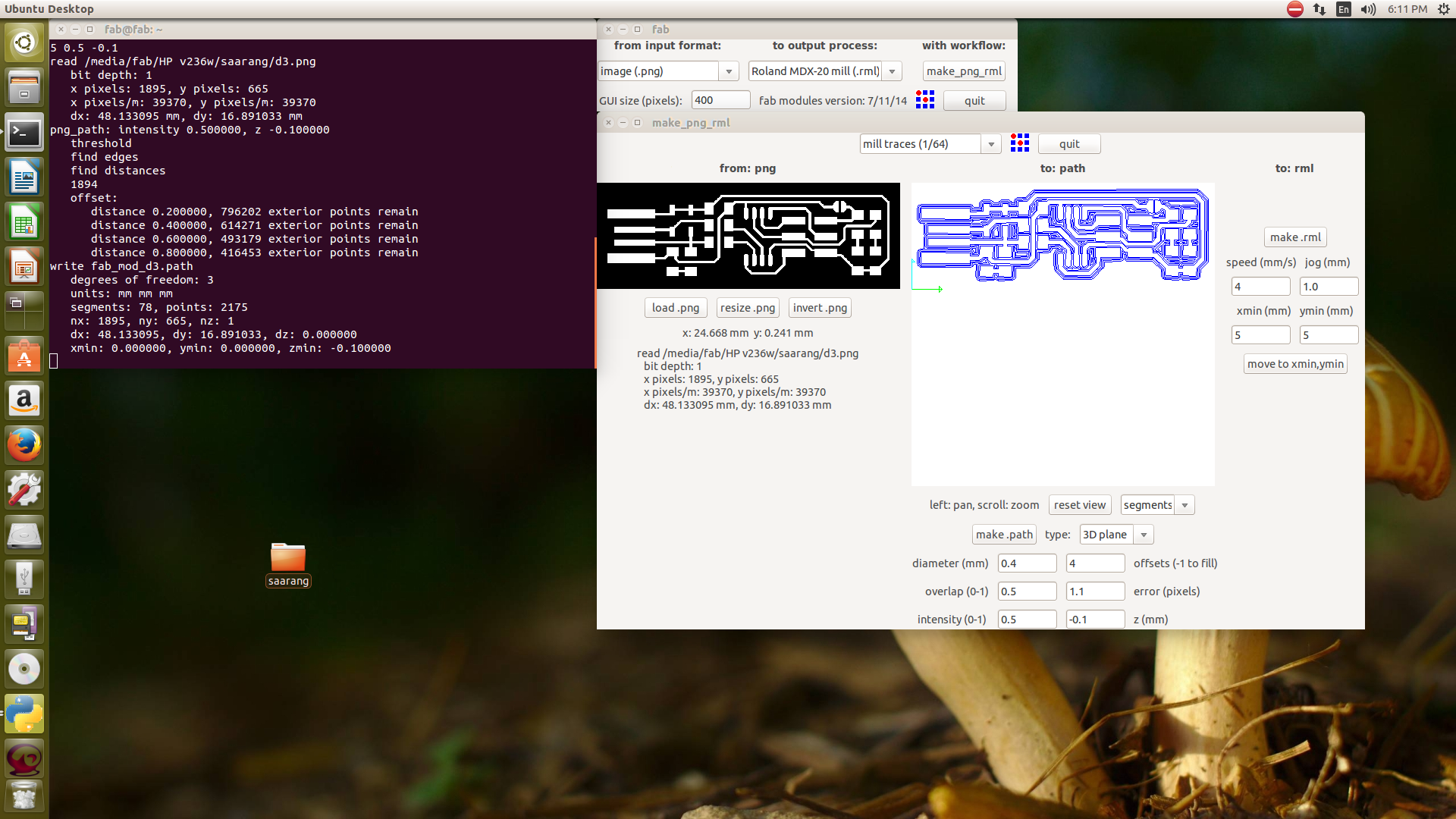Open the Ubuntu Dash home launcher
1456x819 pixels.
click(x=24, y=42)
